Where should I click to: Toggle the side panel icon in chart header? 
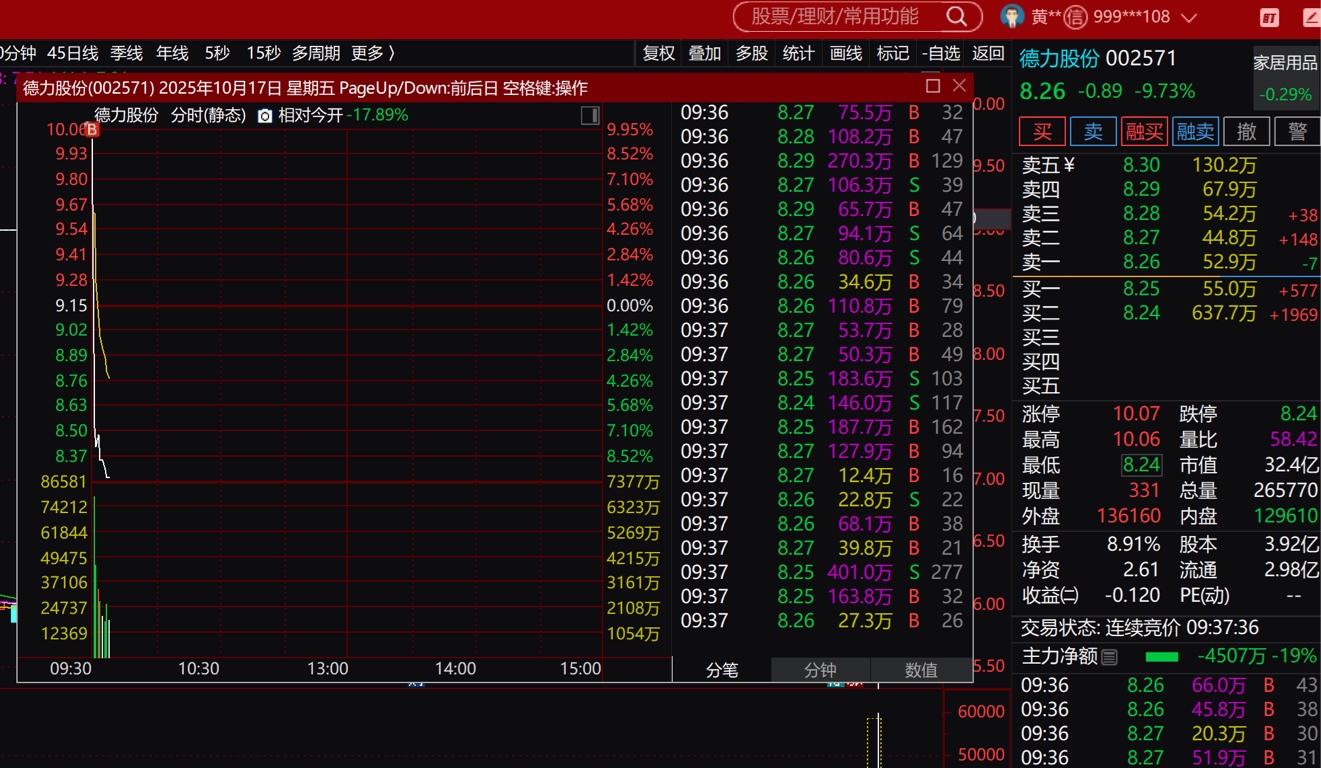tap(590, 116)
